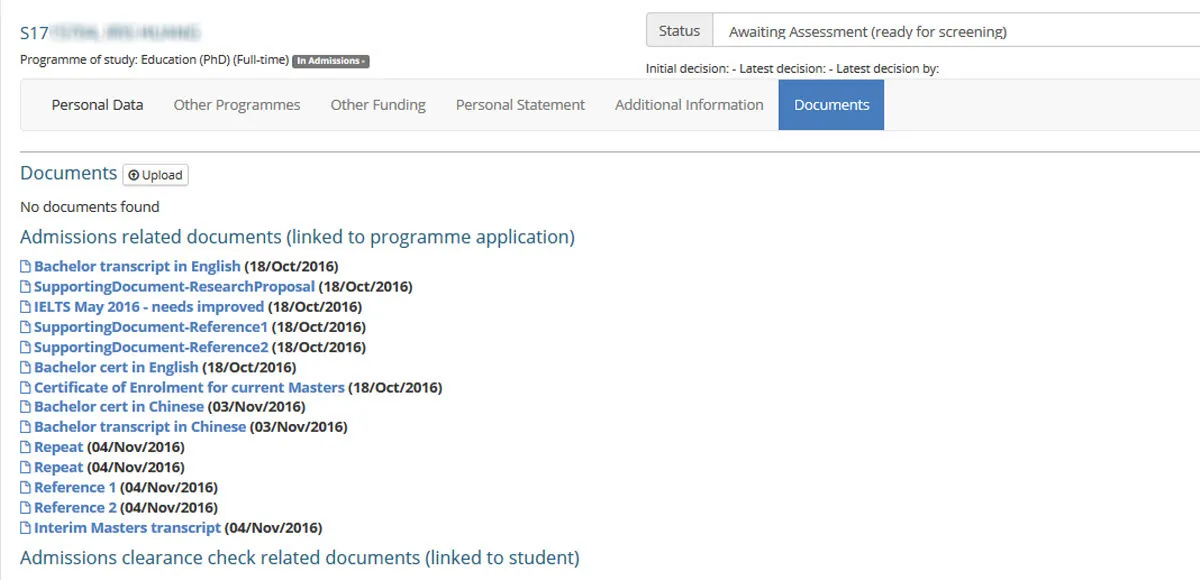Viewport: 1200px width, 580px height.
Task: Click the file icon beside Bachelor transcript in English
Action: pyautogui.click(x=25, y=266)
